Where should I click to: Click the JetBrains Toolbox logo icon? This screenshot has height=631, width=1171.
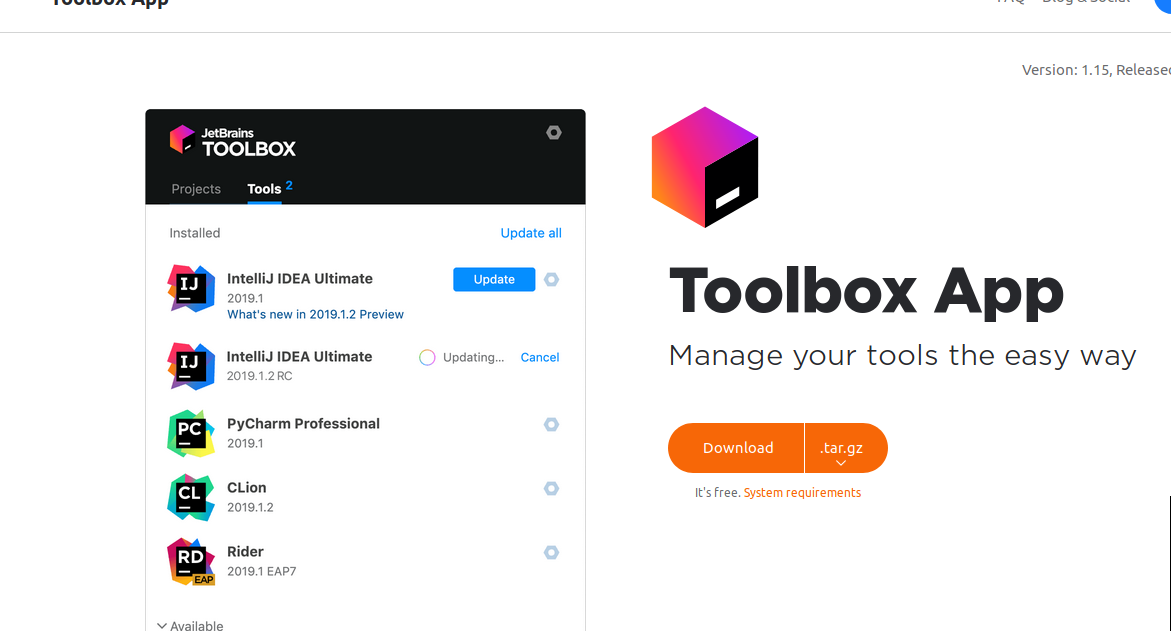point(182,140)
